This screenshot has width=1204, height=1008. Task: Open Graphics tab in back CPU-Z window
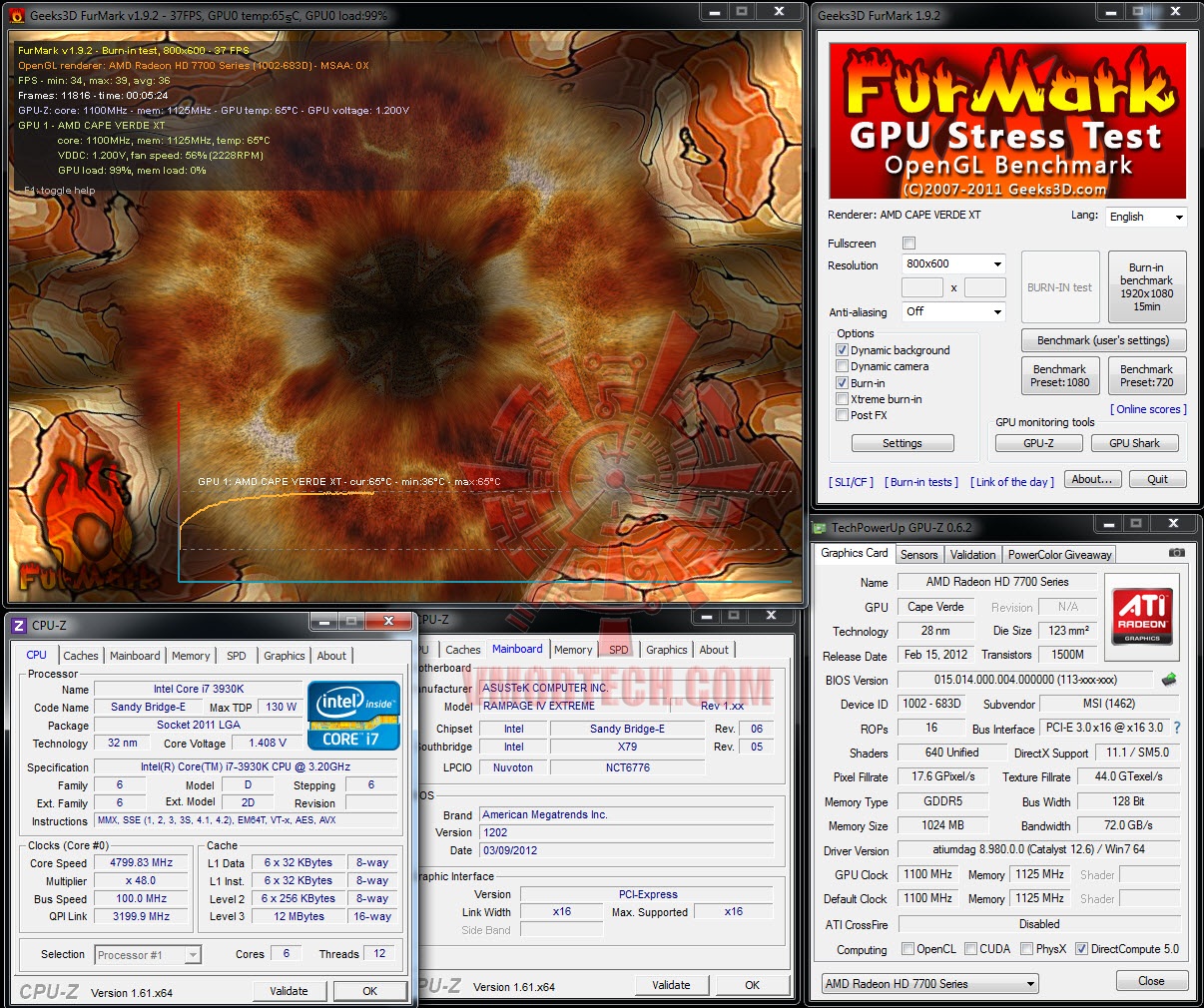tap(667, 650)
